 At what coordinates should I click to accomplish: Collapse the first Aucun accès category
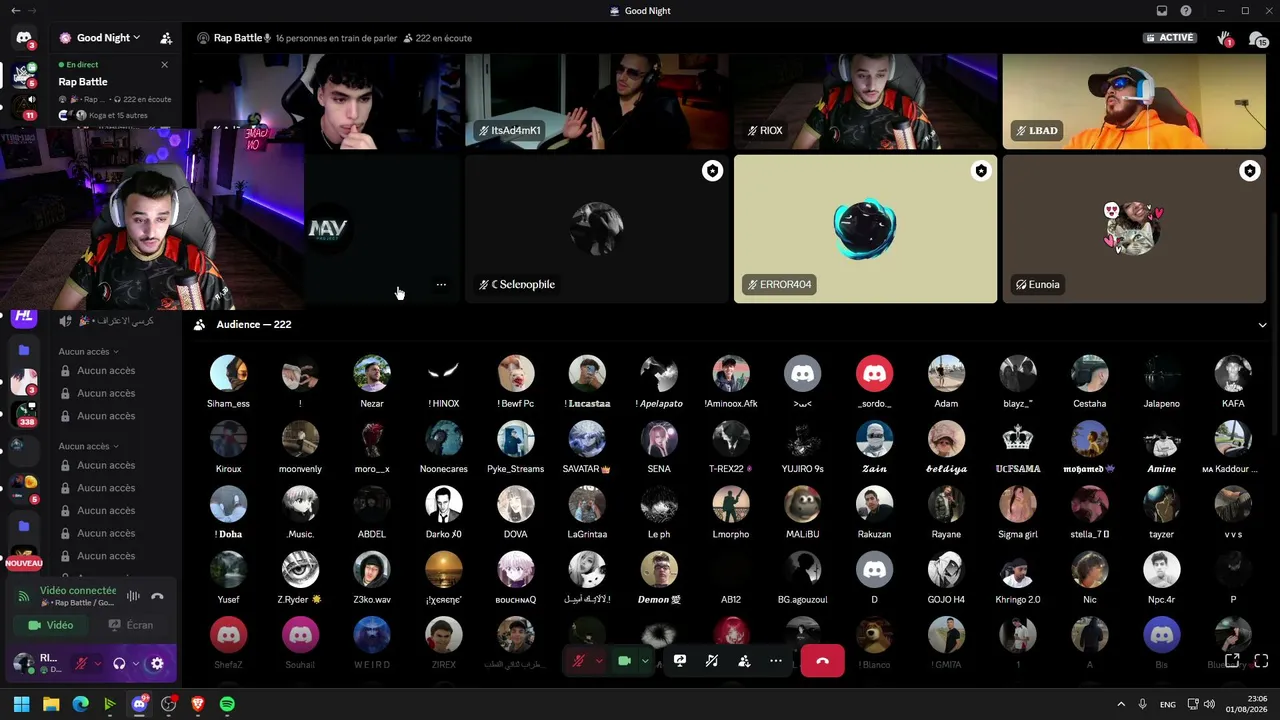pyautogui.click(x=88, y=352)
